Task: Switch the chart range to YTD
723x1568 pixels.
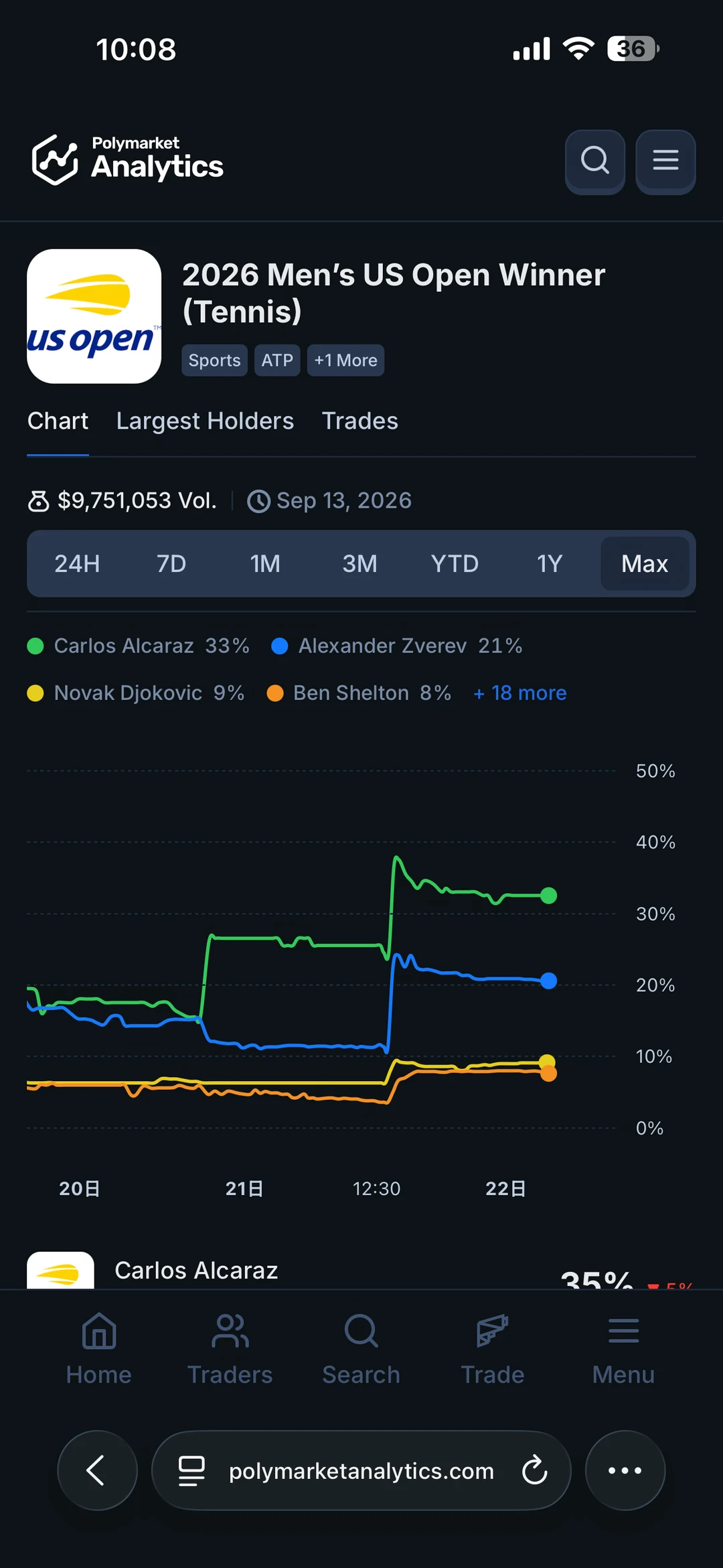Action: [x=455, y=563]
